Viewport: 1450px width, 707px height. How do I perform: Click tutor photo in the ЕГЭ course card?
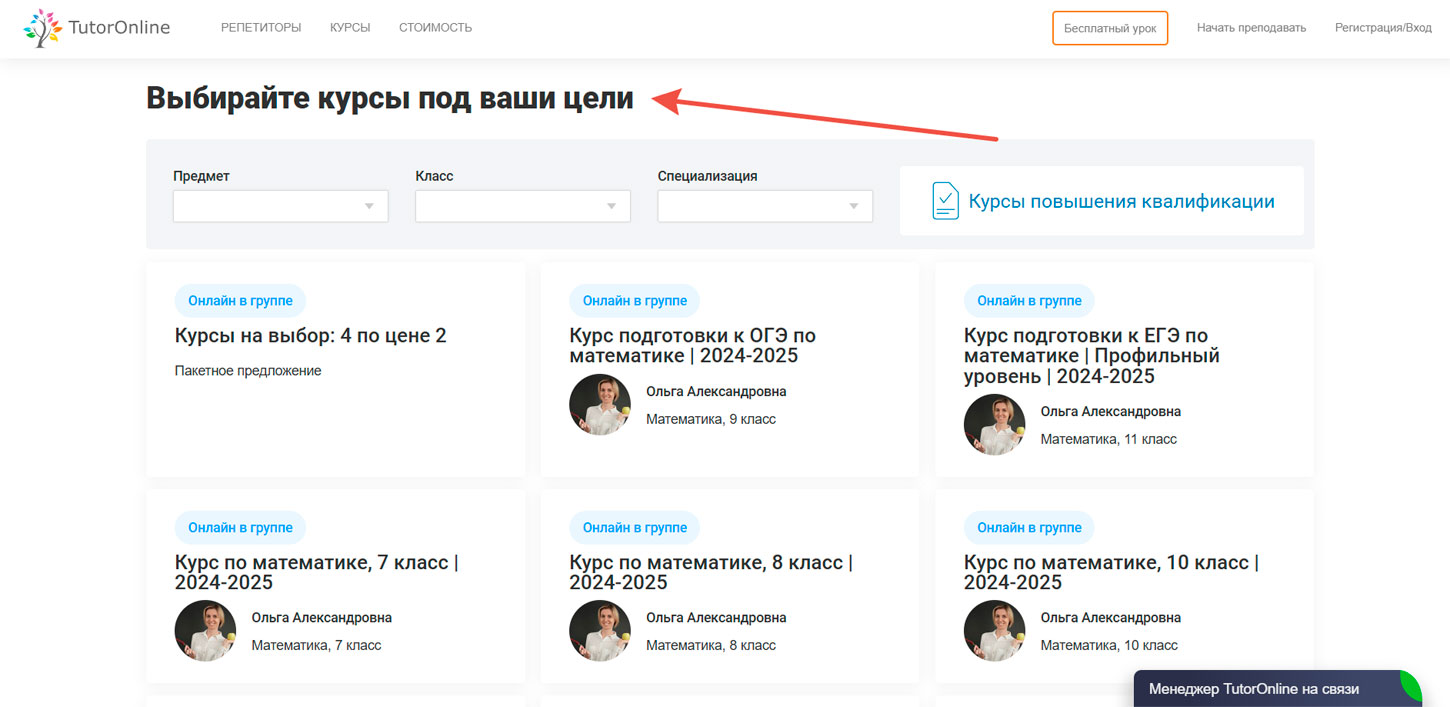994,425
